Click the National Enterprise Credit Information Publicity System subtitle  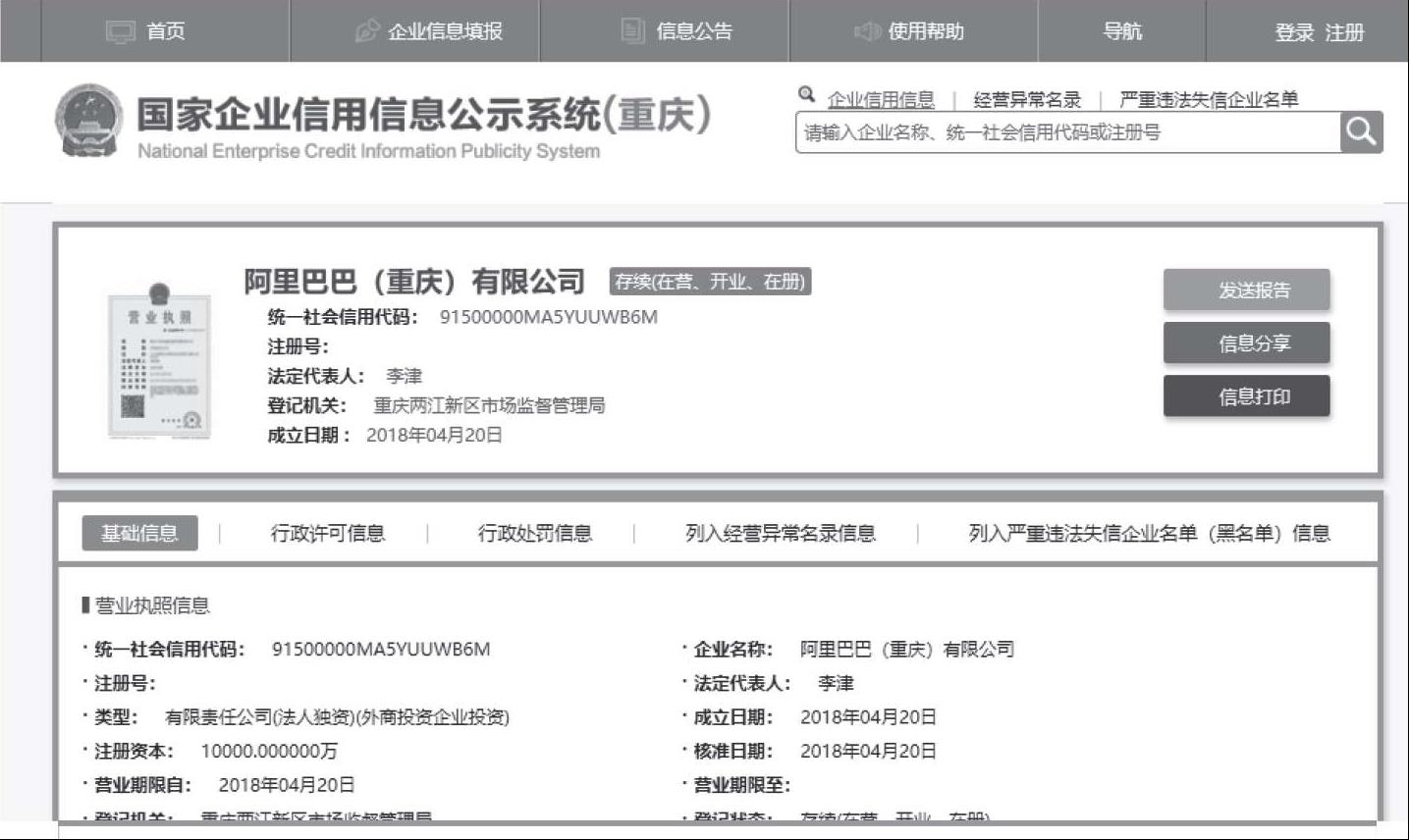369,151
